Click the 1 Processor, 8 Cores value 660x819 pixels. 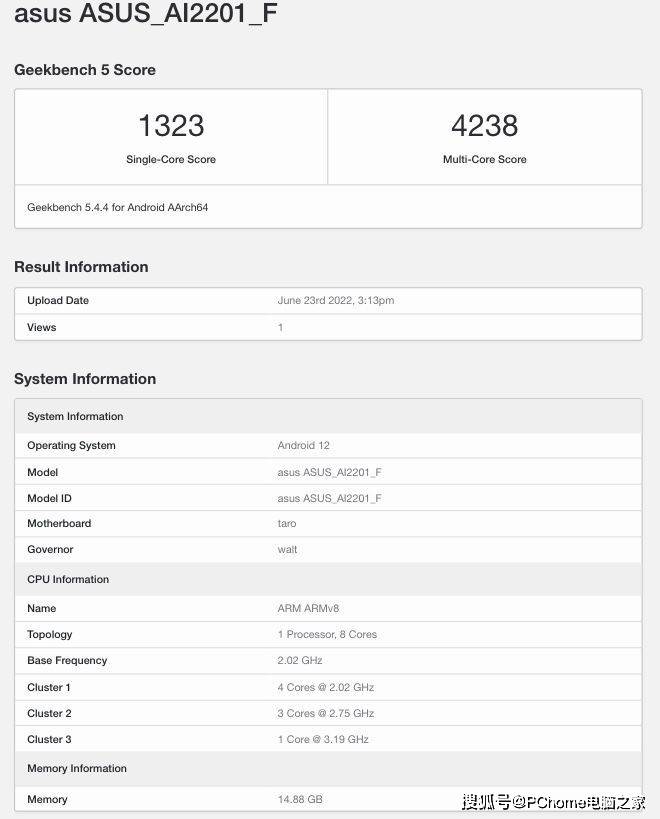pos(327,635)
